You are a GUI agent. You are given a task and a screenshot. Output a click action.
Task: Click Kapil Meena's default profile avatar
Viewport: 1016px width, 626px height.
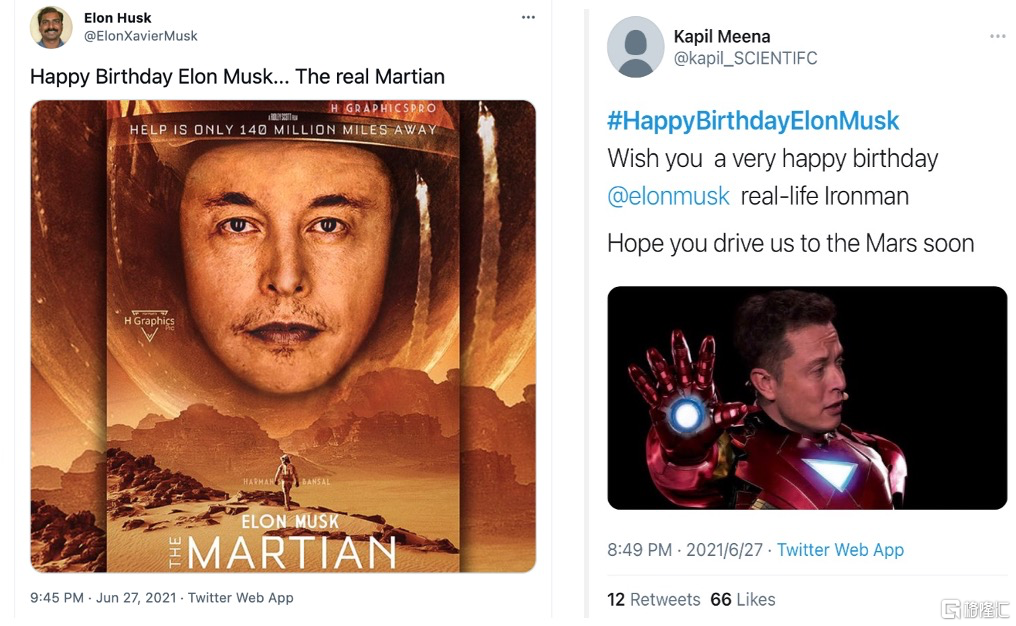click(x=635, y=47)
